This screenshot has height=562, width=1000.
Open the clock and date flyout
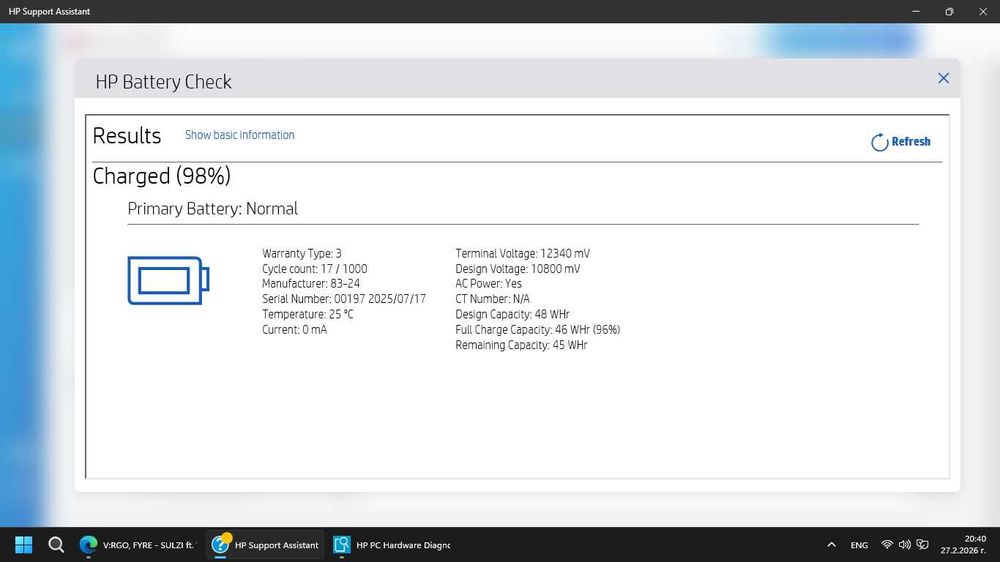coord(963,545)
